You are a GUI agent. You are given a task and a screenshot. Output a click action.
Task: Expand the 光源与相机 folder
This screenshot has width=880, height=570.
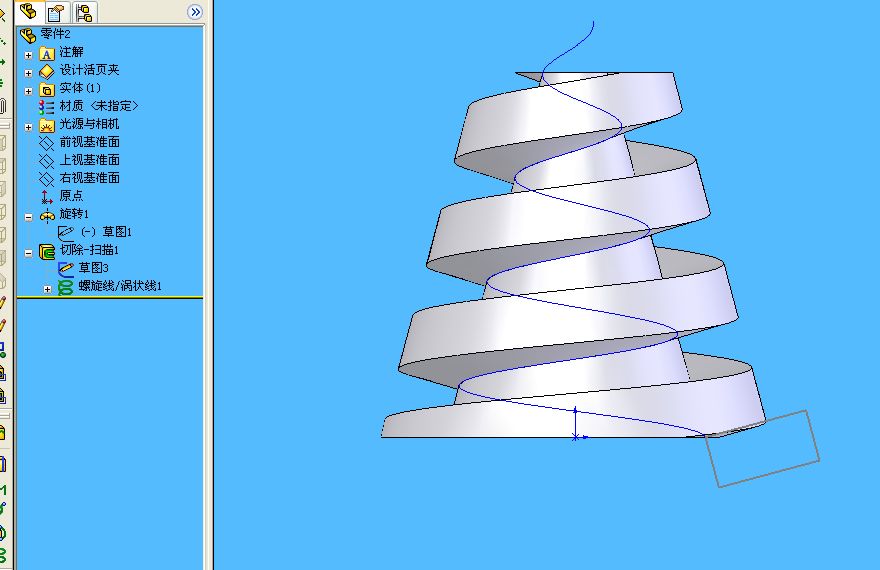point(29,127)
